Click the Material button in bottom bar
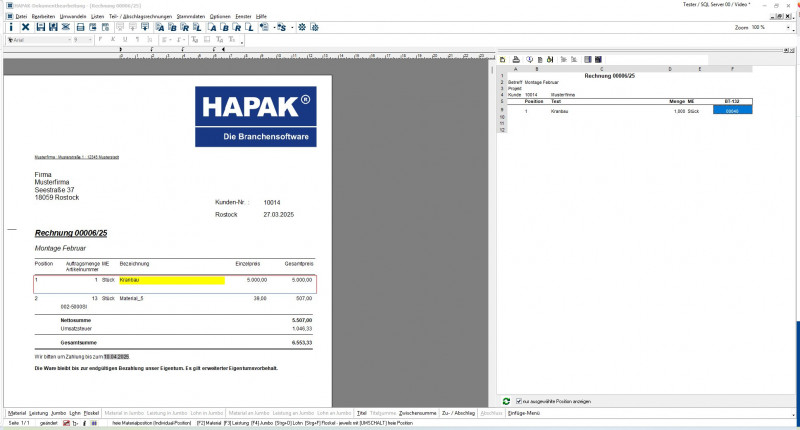This screenshot has height=430, width=800. (17, 413)
